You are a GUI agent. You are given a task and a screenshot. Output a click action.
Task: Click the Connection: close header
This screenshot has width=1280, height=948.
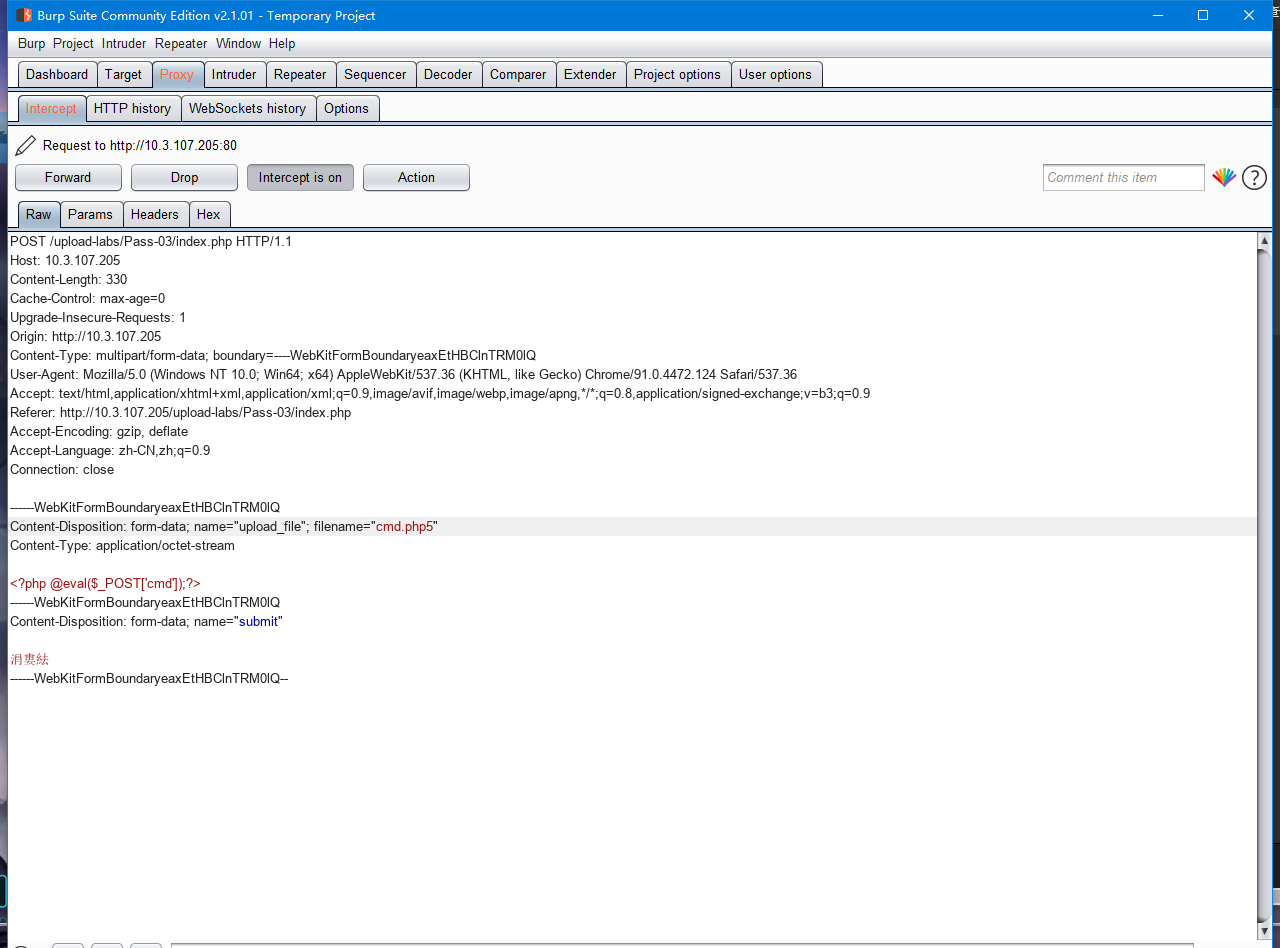tap(62, 469)
